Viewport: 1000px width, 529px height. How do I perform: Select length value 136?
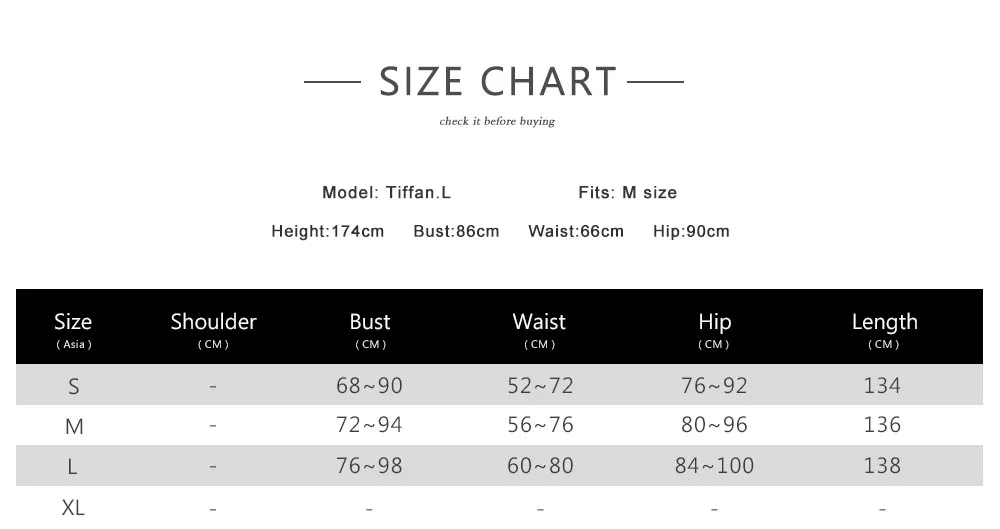(882, 425)
